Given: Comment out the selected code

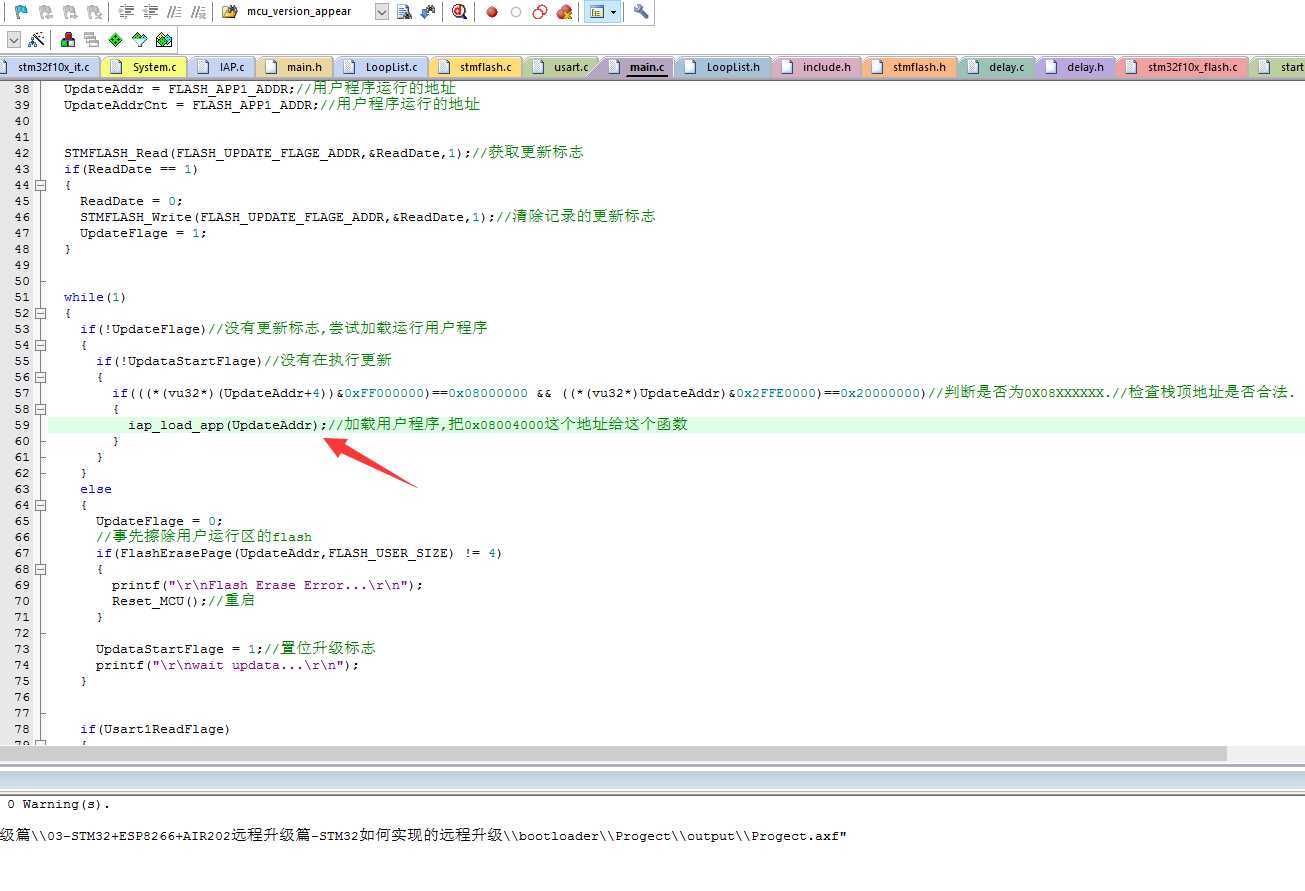Looking at the screenshot, I should point(174,12).
